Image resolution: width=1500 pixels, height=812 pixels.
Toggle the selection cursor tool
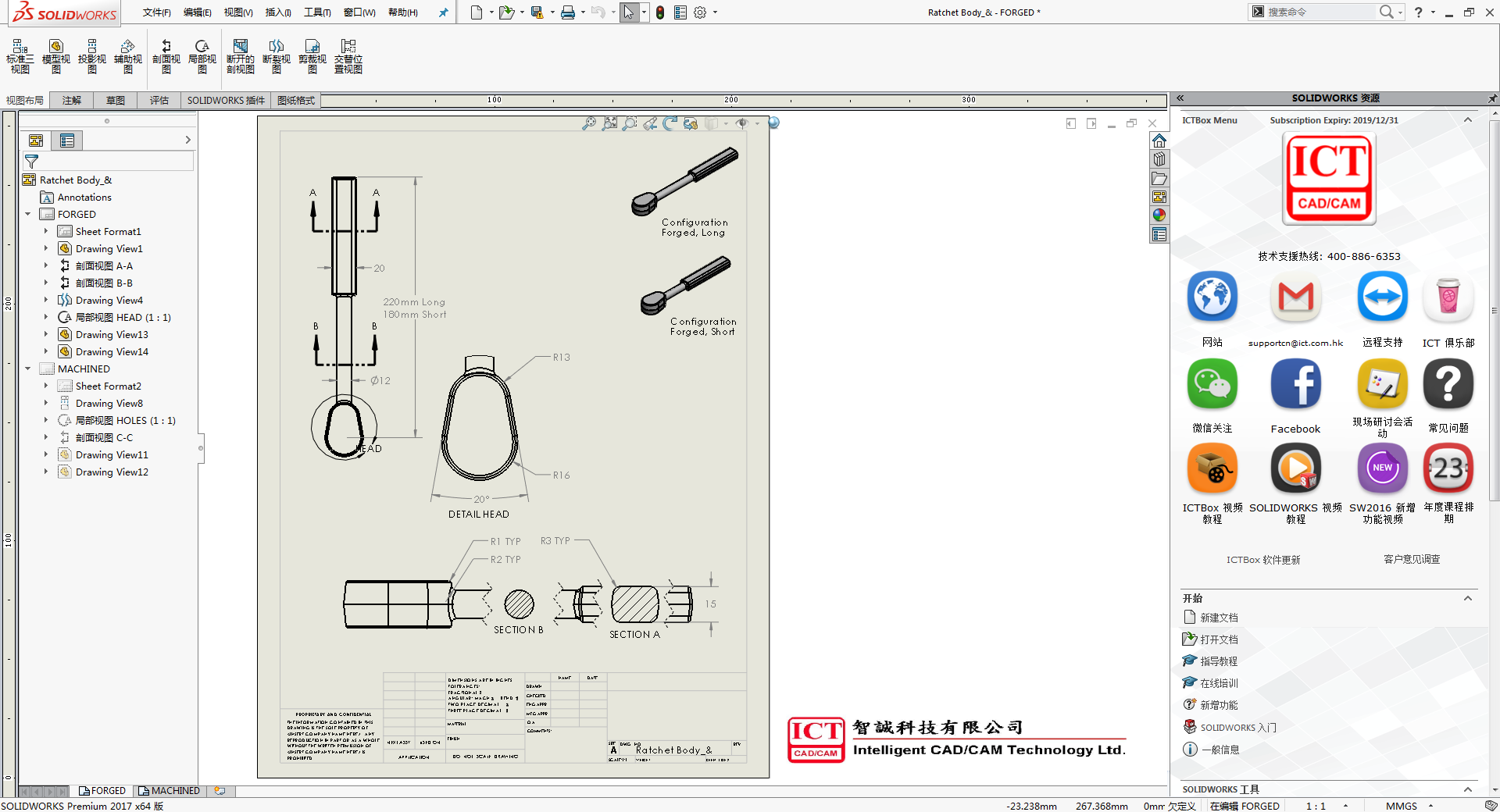click(x=629, y=12)
